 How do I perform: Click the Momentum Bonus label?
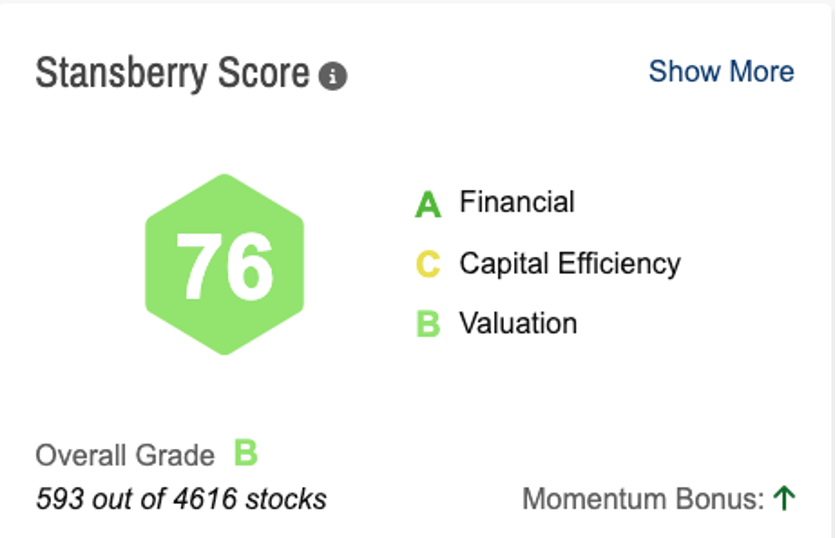click(643, 498)
